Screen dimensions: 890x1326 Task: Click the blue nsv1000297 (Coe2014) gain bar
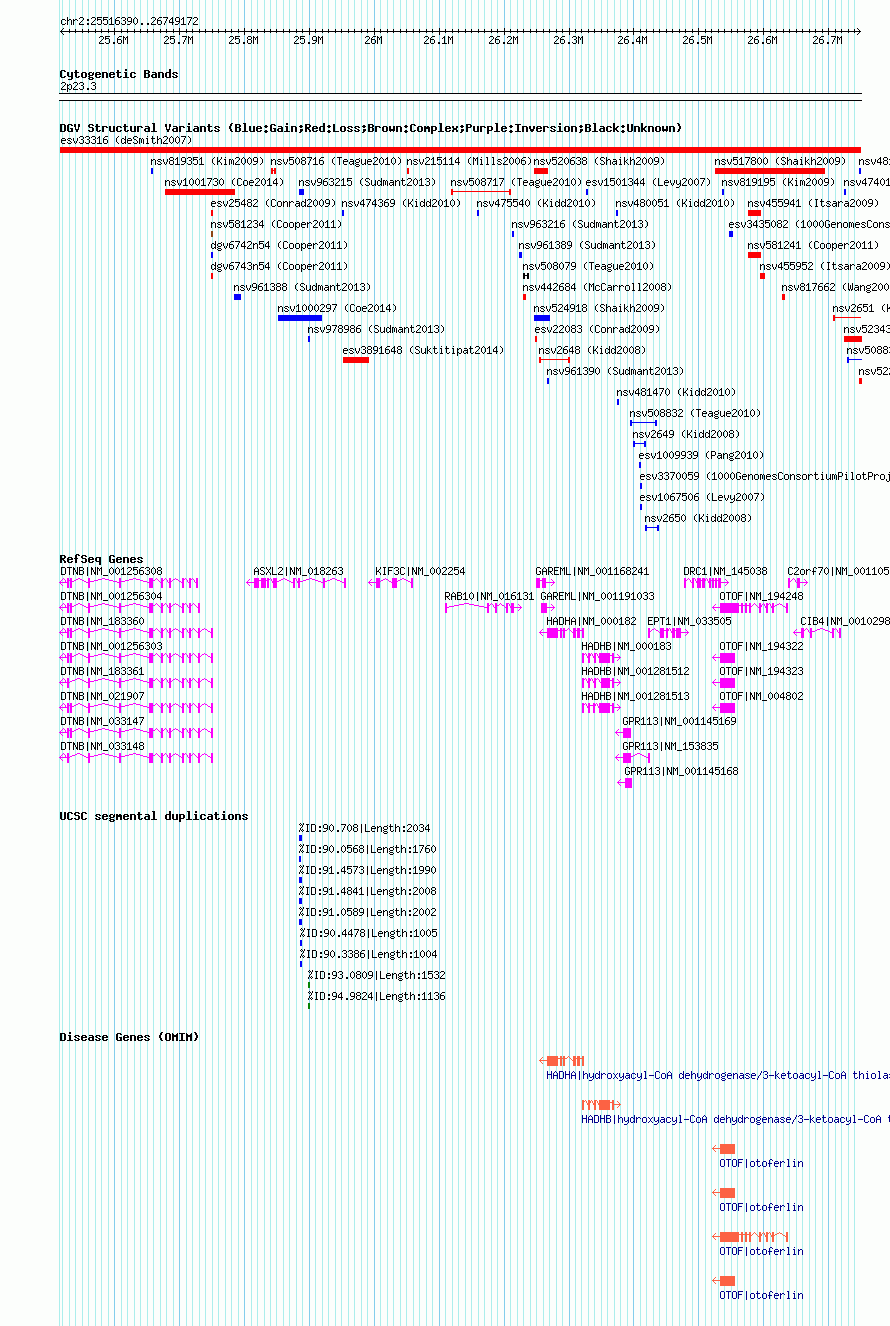(x=300, y=318)
